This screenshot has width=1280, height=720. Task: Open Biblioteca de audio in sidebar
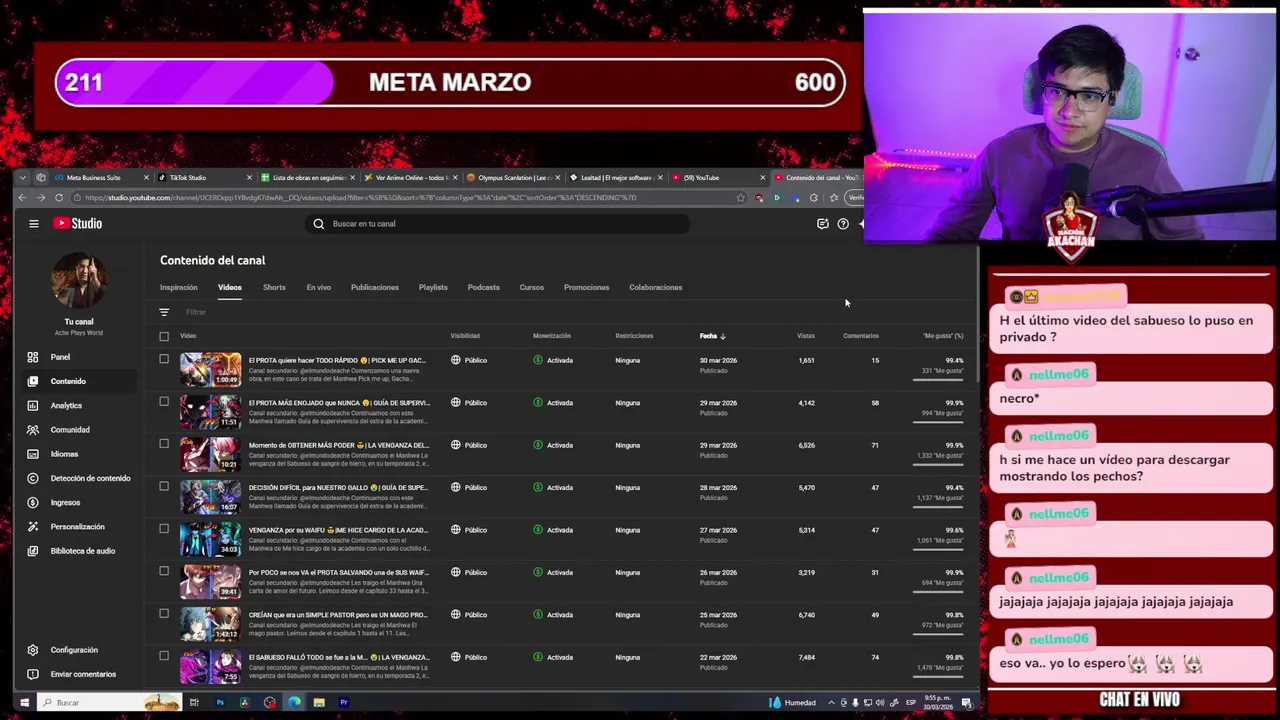click(82, 551)
